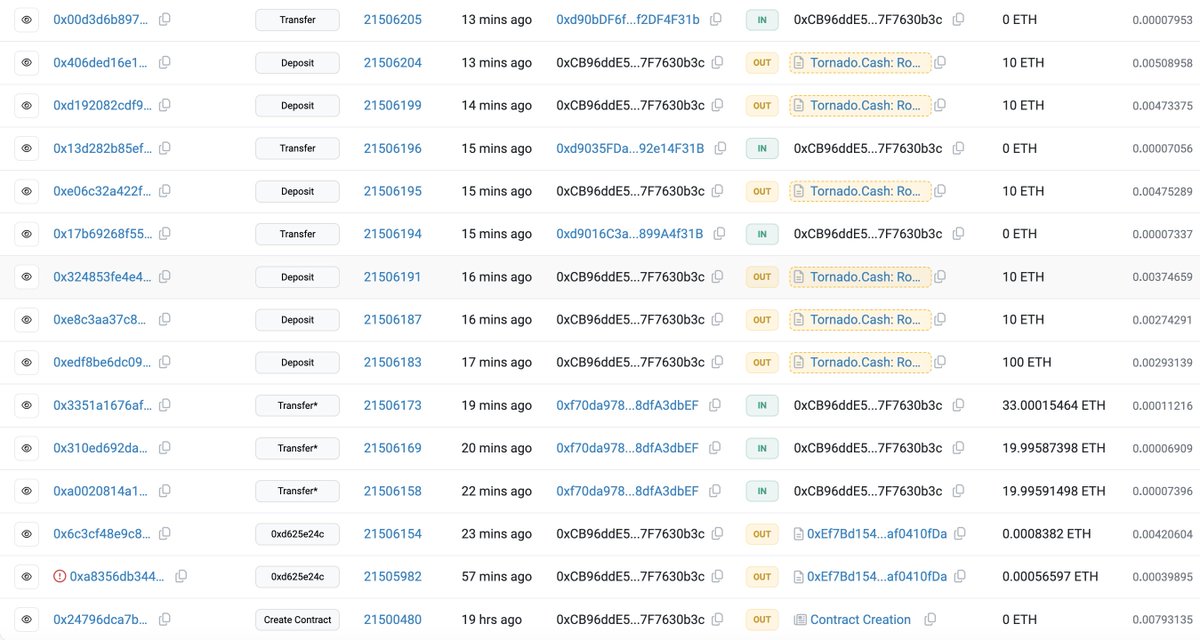Preview transaction 0xe8c3aa37c8 with eye icon

pyautogui.click(x=26, y=319)
